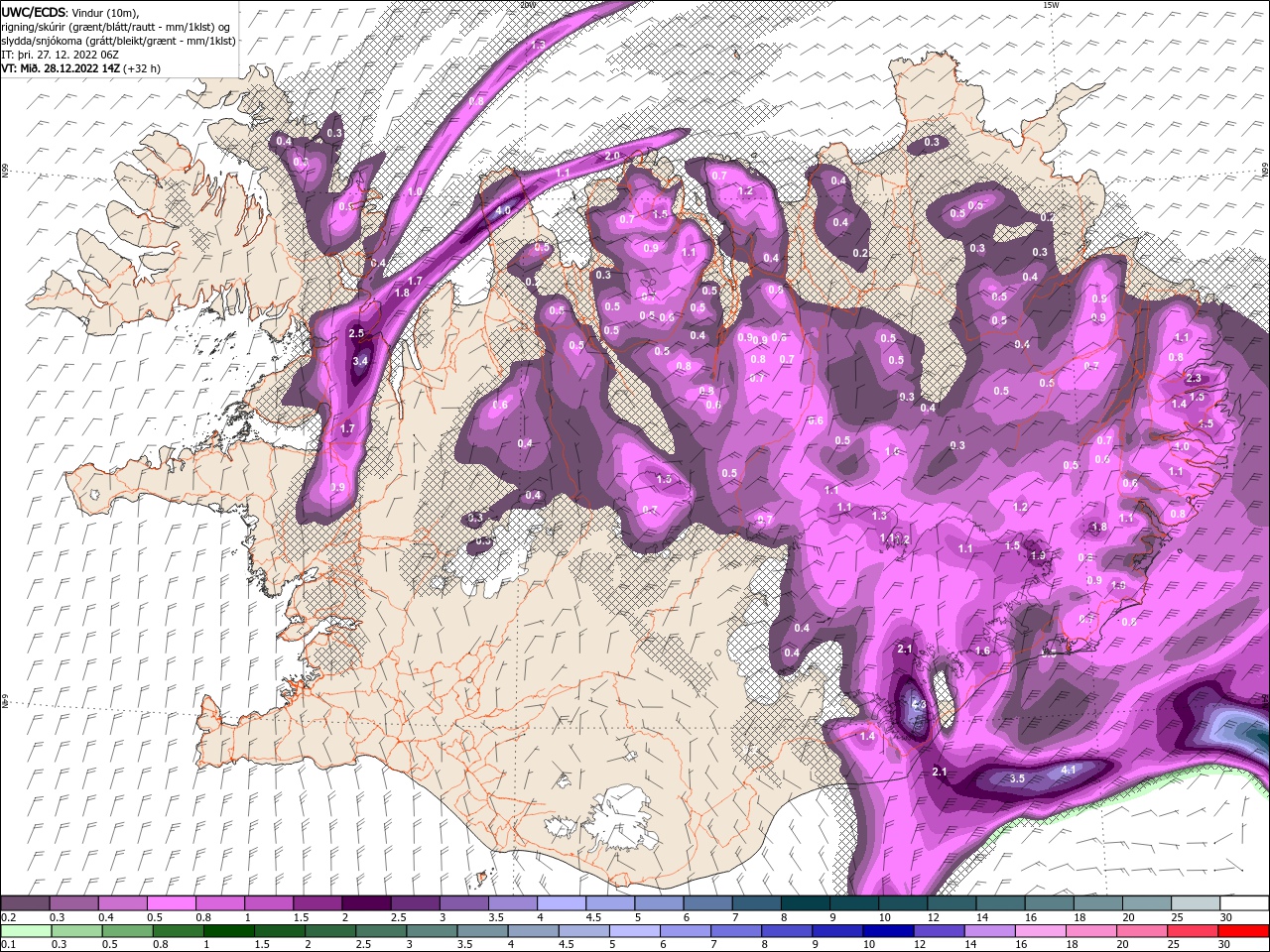Click the 'UWC/ECDS' title text
Image resolution: width=1270 pixels, height=952 pixels.
[x=34, y=12]
